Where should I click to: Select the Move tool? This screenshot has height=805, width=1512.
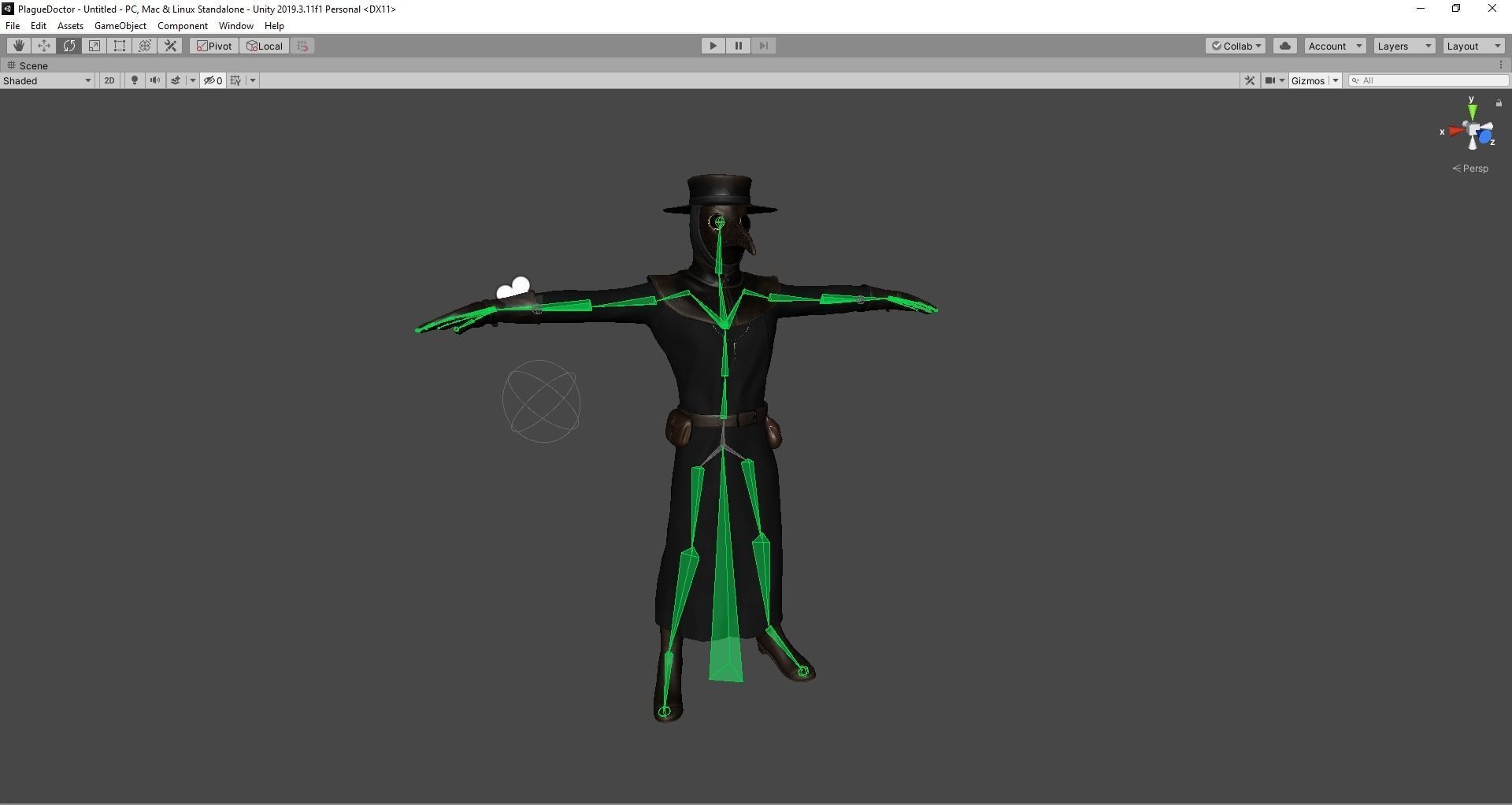[44, 46]
